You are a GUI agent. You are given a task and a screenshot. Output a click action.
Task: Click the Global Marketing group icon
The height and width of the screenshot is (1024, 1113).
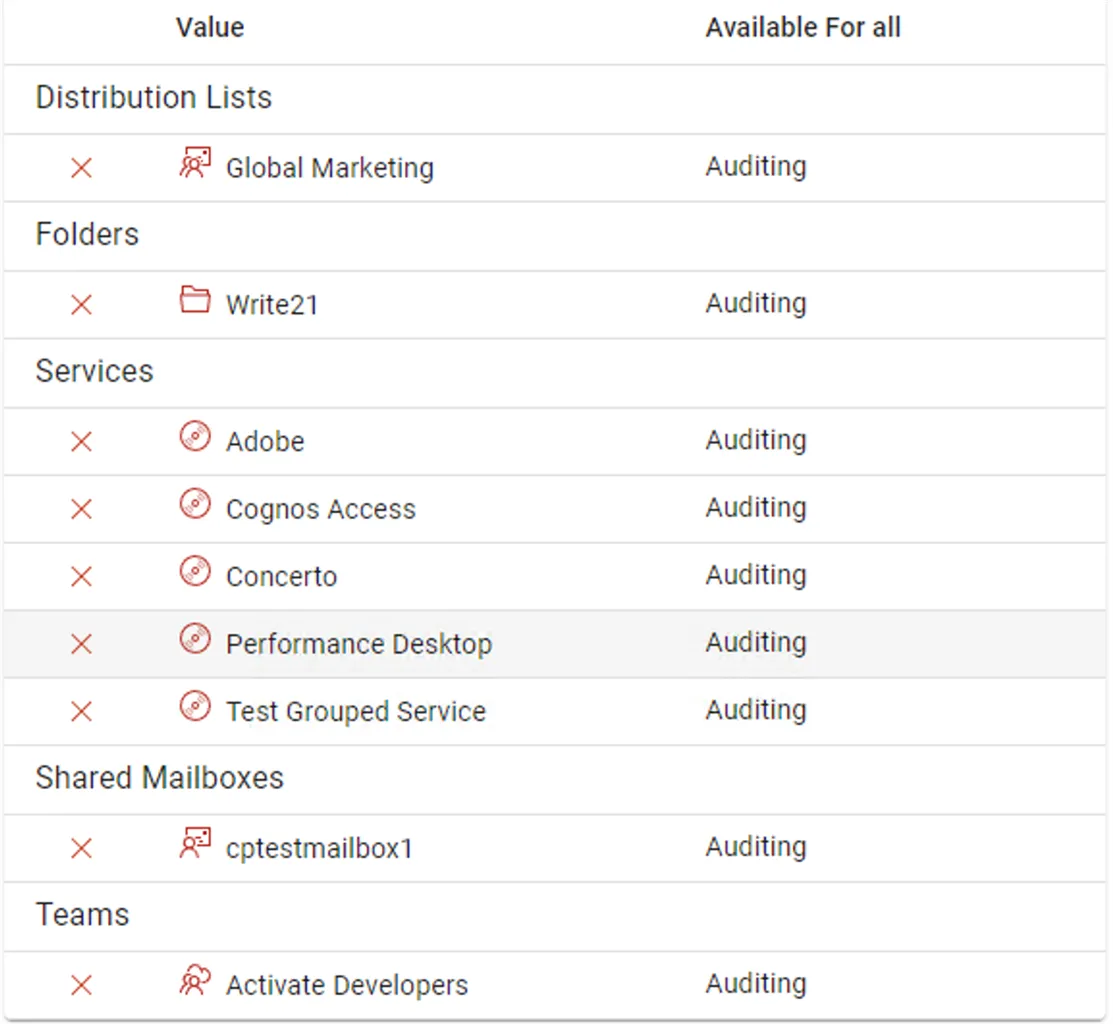coord(195,163)
